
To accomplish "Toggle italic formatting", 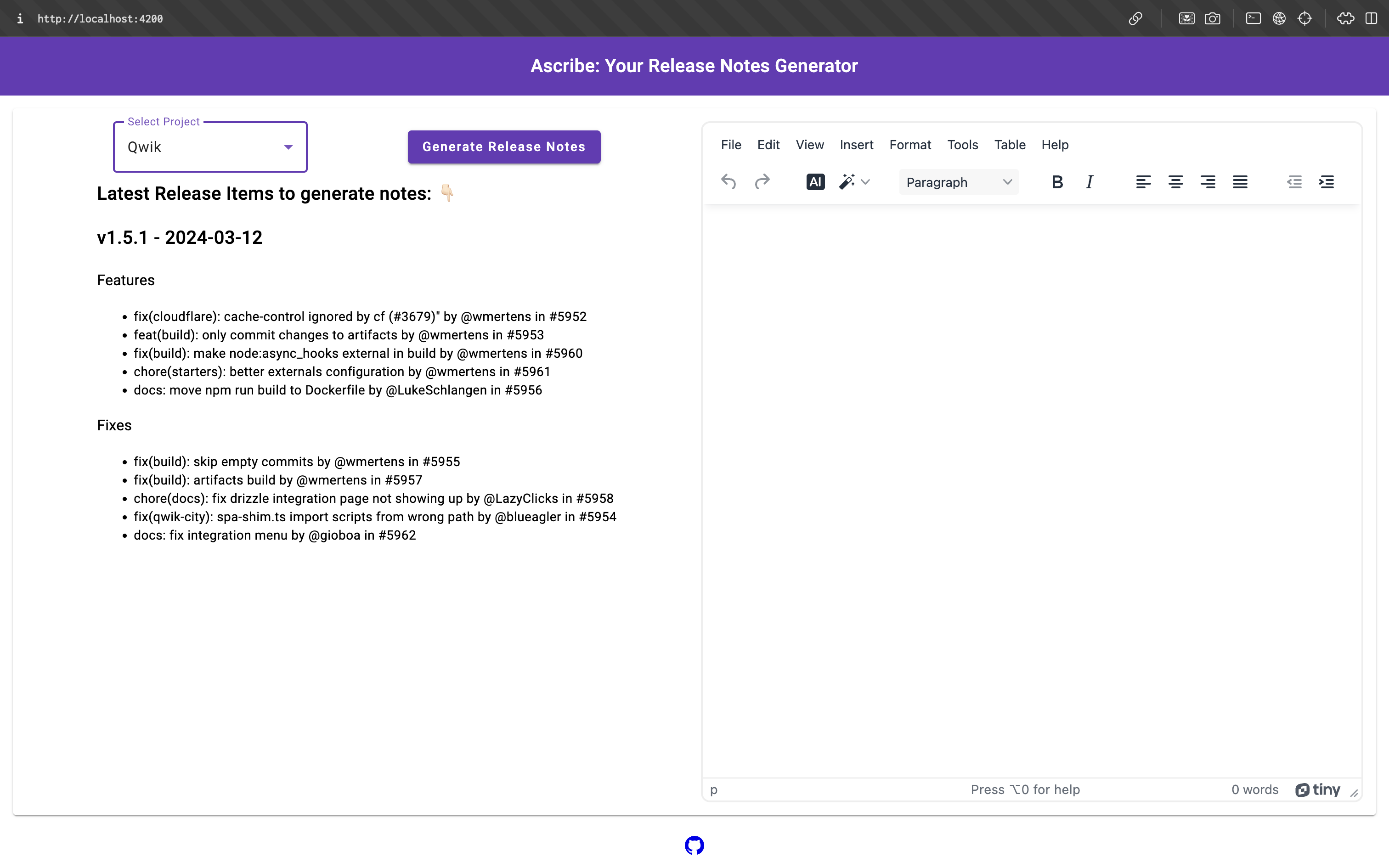I will point(1090,182).
